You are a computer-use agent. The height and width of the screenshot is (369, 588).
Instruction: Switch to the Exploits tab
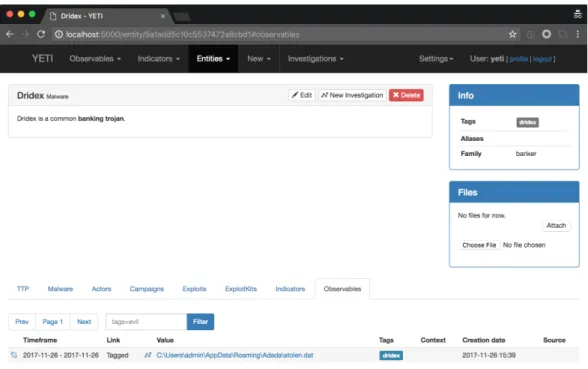point(194,289)
